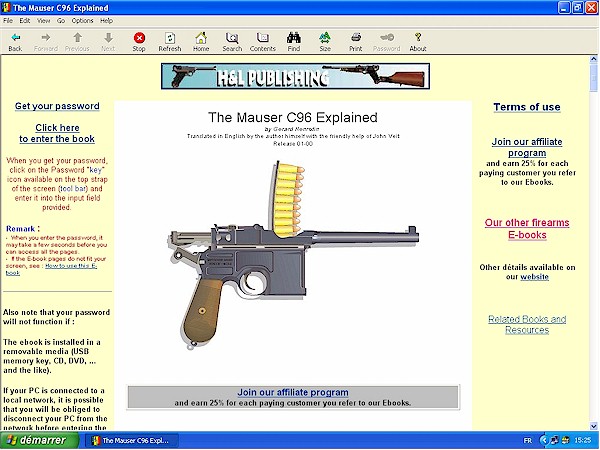Click the Find binoculars icon
The height and width of the screenshot is (450, 600).
(293, 38)
